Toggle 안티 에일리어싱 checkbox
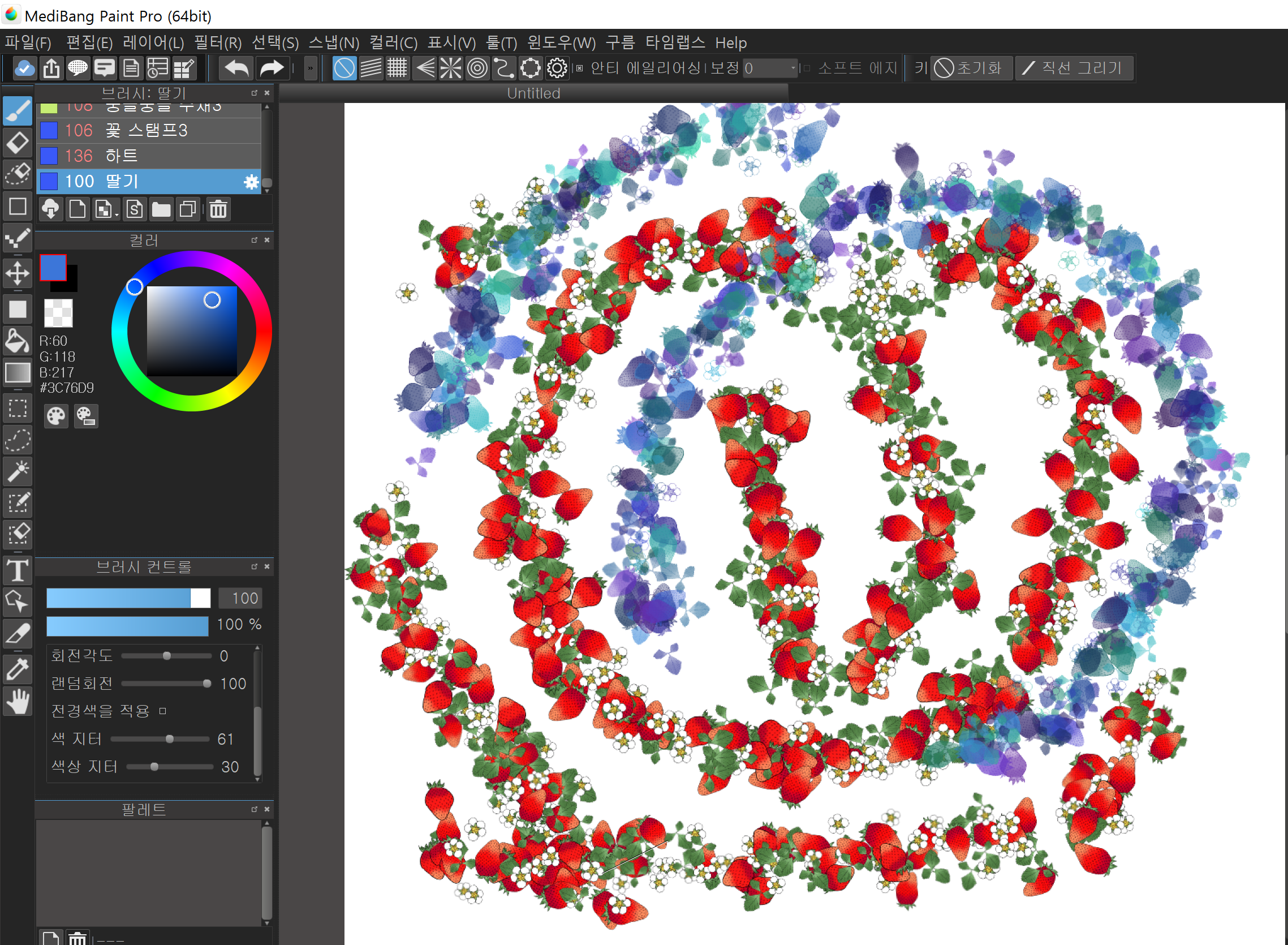 coord(579,68)
